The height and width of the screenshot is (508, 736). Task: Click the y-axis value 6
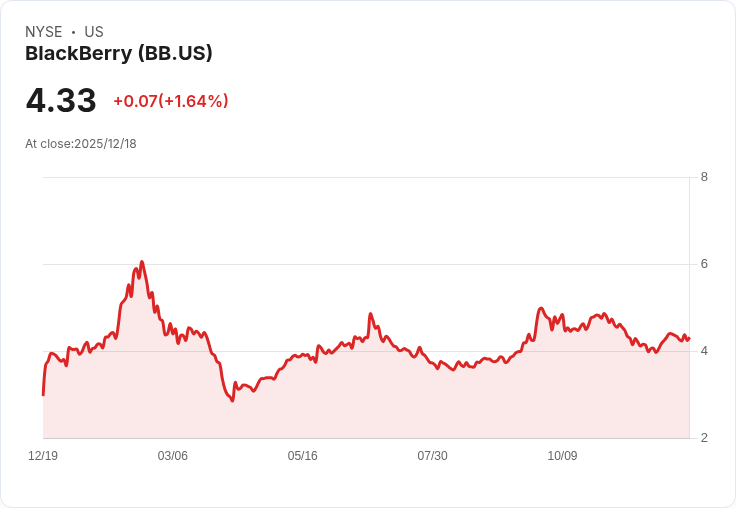[x=704, y=264]
